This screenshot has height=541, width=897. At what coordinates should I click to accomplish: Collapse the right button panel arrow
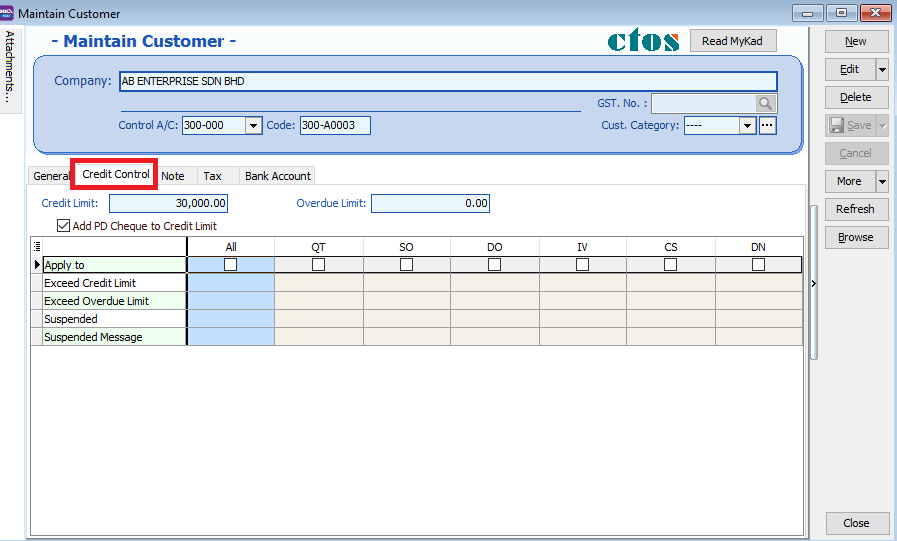click(x=813, y=284)
